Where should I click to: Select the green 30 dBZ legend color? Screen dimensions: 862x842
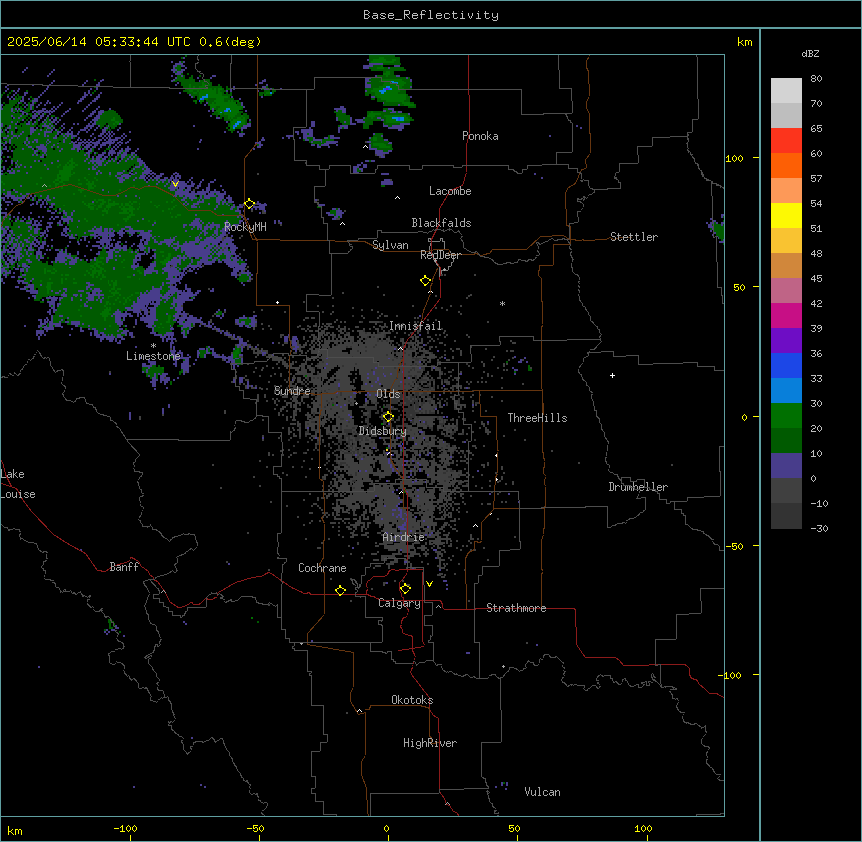tap(786, 416)
